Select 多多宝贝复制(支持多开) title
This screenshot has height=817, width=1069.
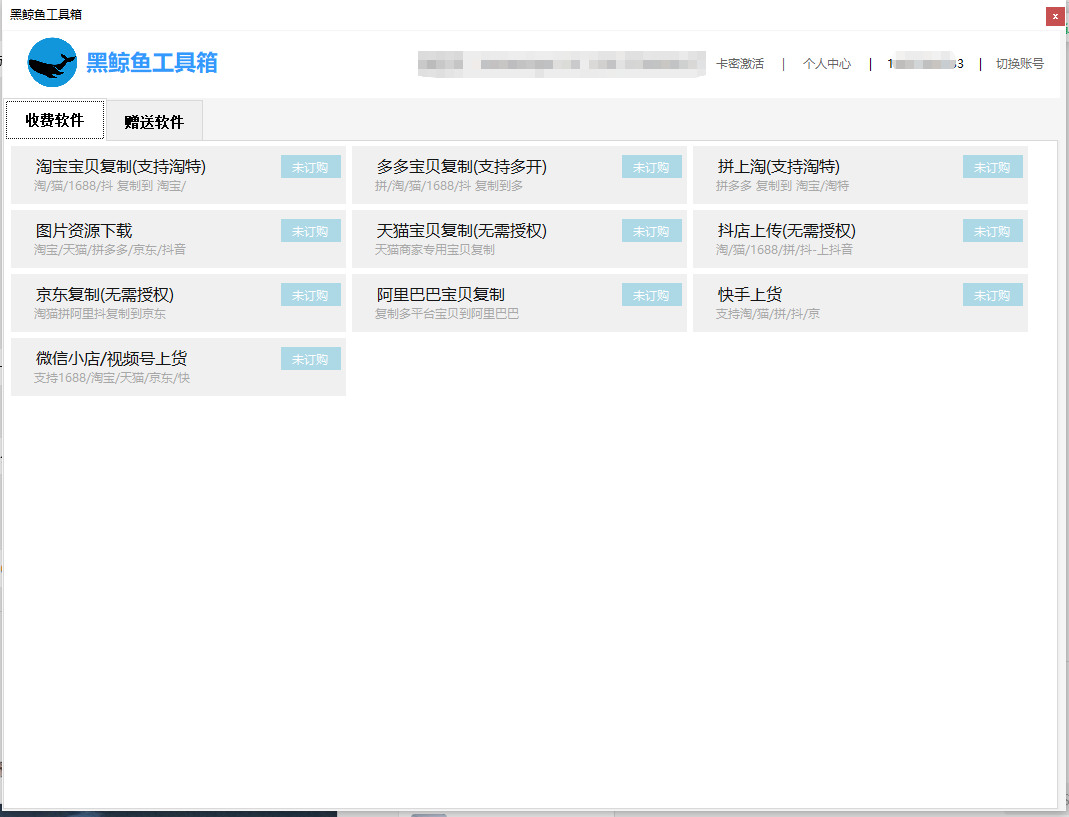pyautogui.click(x=462, y=166)
